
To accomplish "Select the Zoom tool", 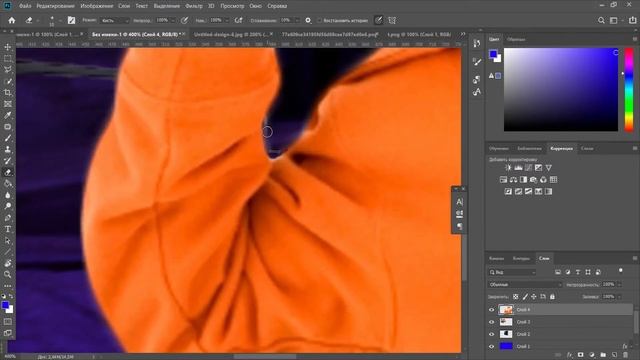I will [x=8, y=274].
